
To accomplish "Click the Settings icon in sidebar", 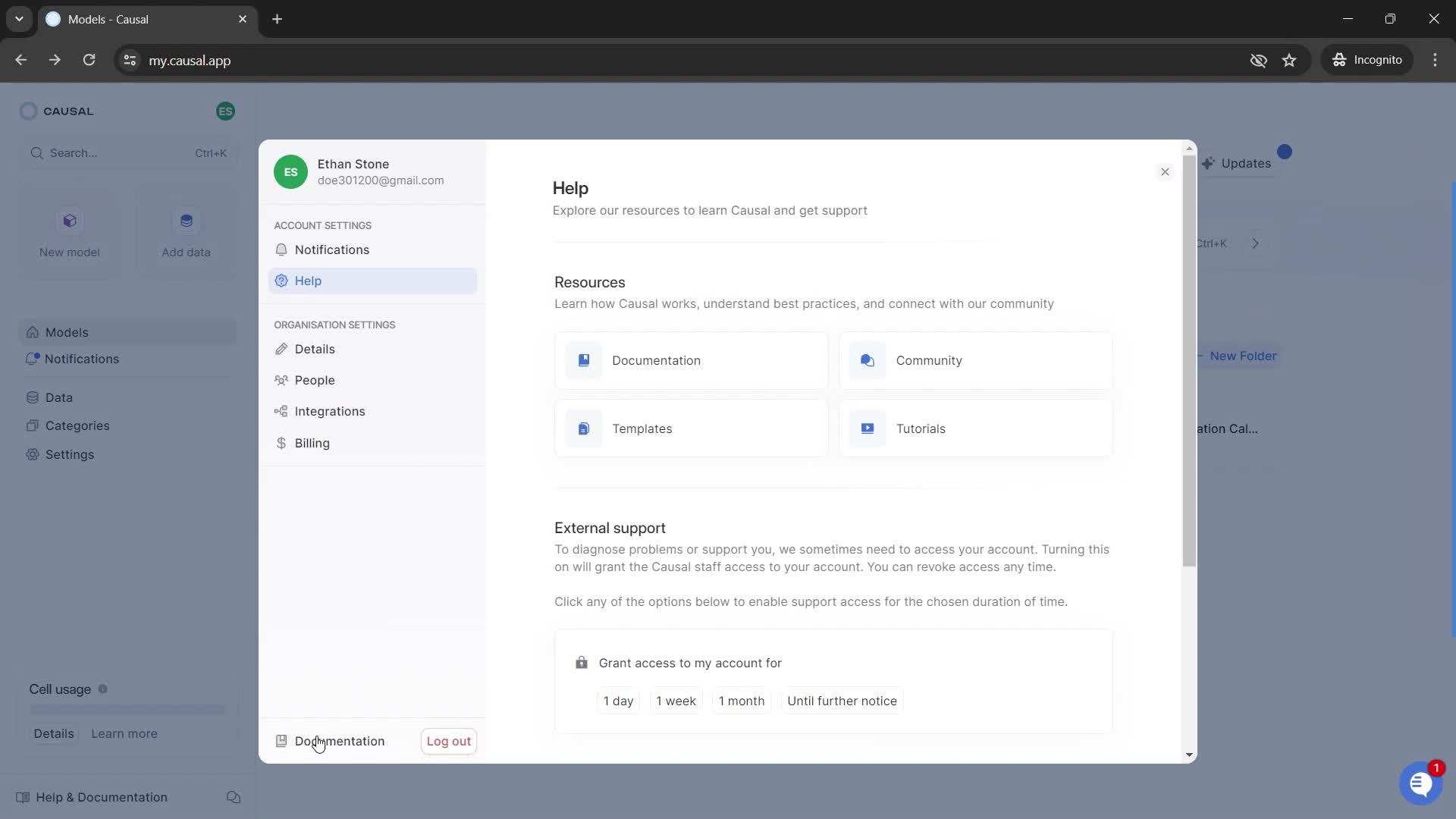I will pyautogui.click(x=32, y=454).
